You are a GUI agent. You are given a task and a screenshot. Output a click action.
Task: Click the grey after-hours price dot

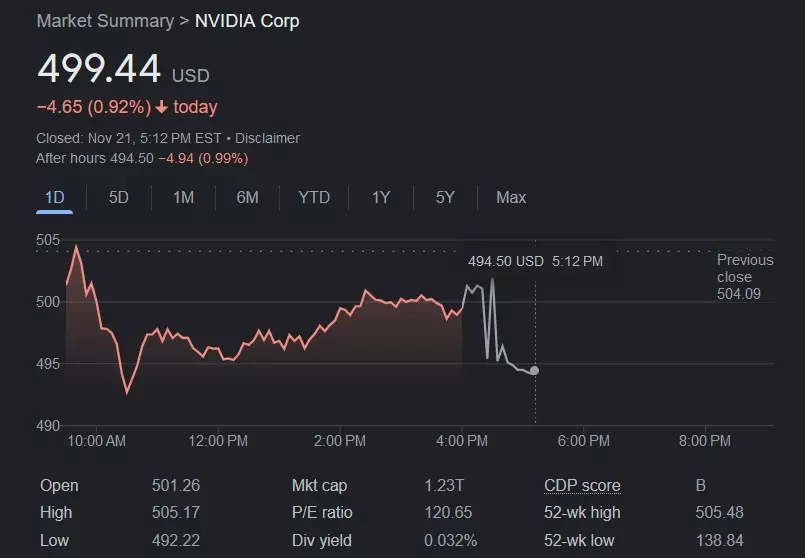(x=535, y=370)
